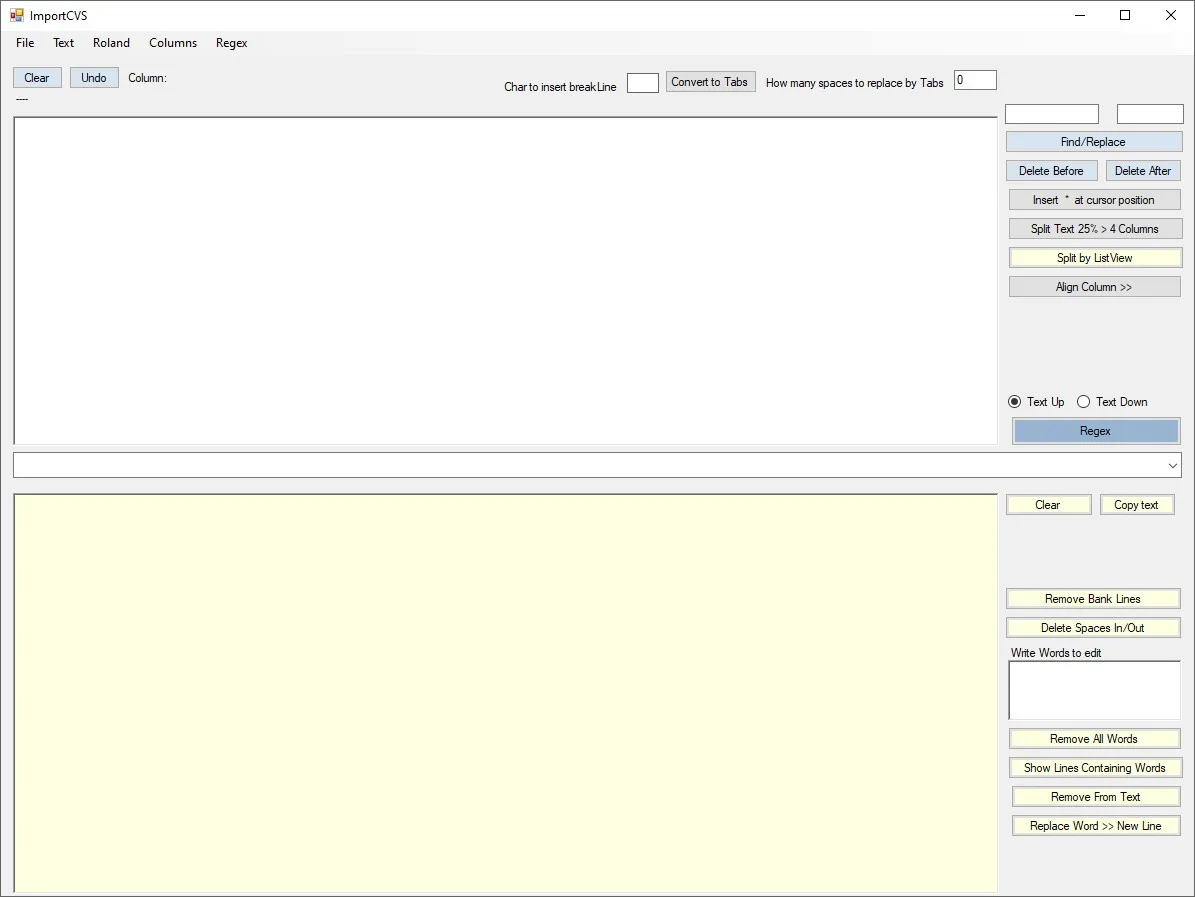This screenshot has width=1195, height=897.
Task: Focus the spaces to replace by Tabs field
Action: click(975, 80)
